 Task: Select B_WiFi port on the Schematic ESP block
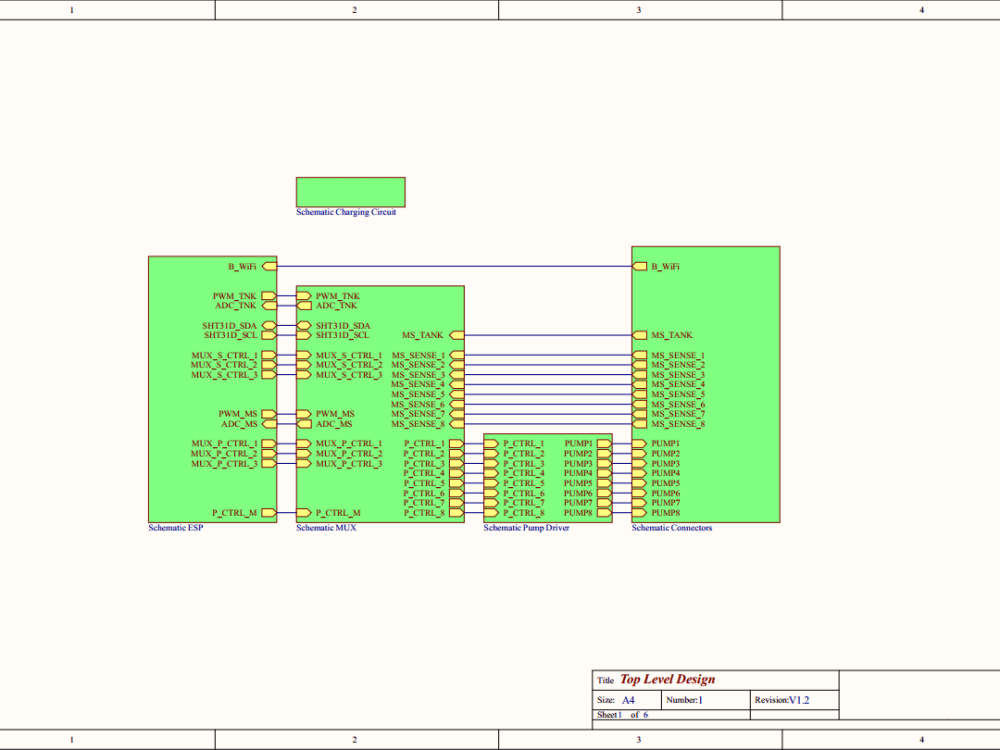click(x=270, y=267)
